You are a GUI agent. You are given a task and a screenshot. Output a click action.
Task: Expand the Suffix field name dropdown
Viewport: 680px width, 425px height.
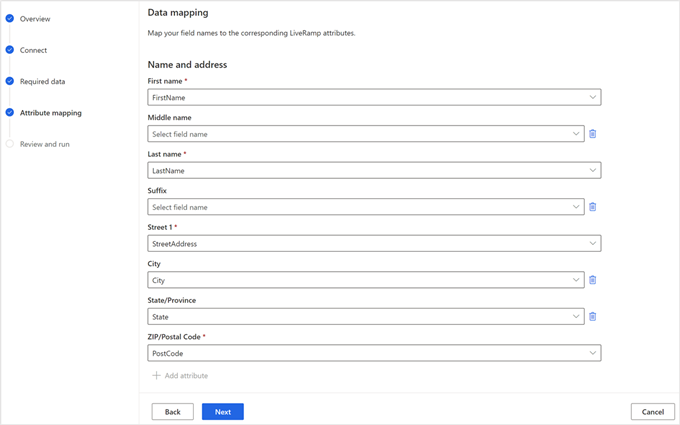(366, 207)
